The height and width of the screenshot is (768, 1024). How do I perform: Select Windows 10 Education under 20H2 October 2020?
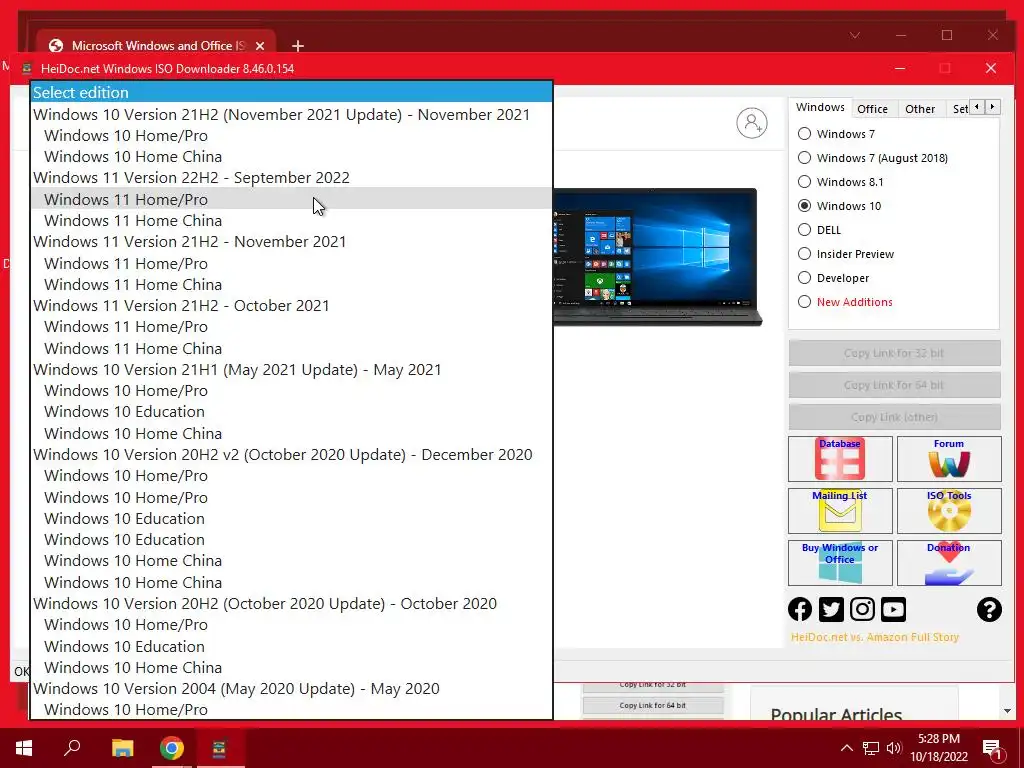[291, 647]
